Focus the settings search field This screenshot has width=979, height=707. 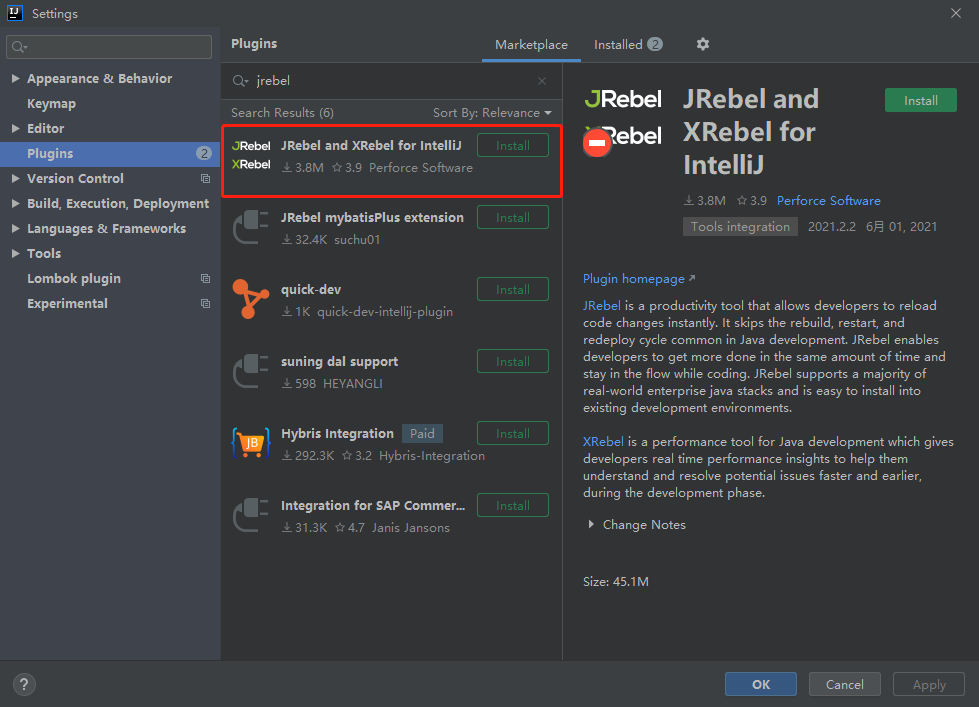point(109,47)
